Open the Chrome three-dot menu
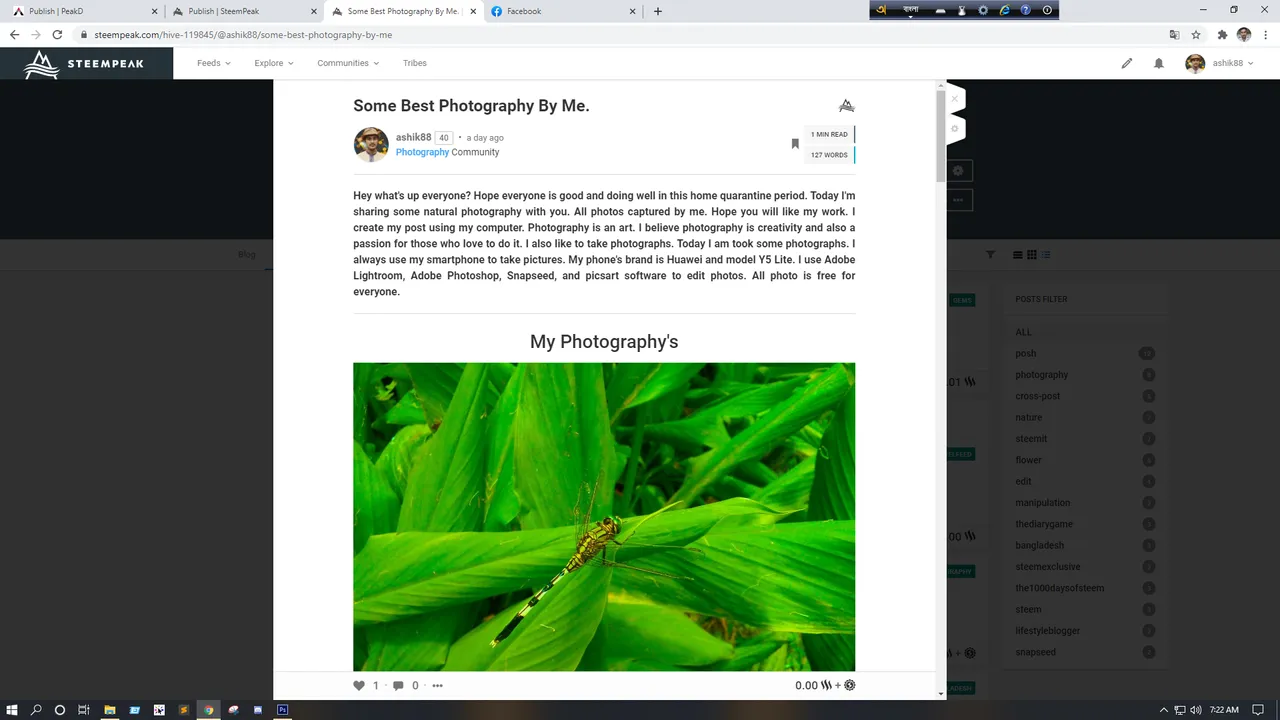 point(1265,34)
